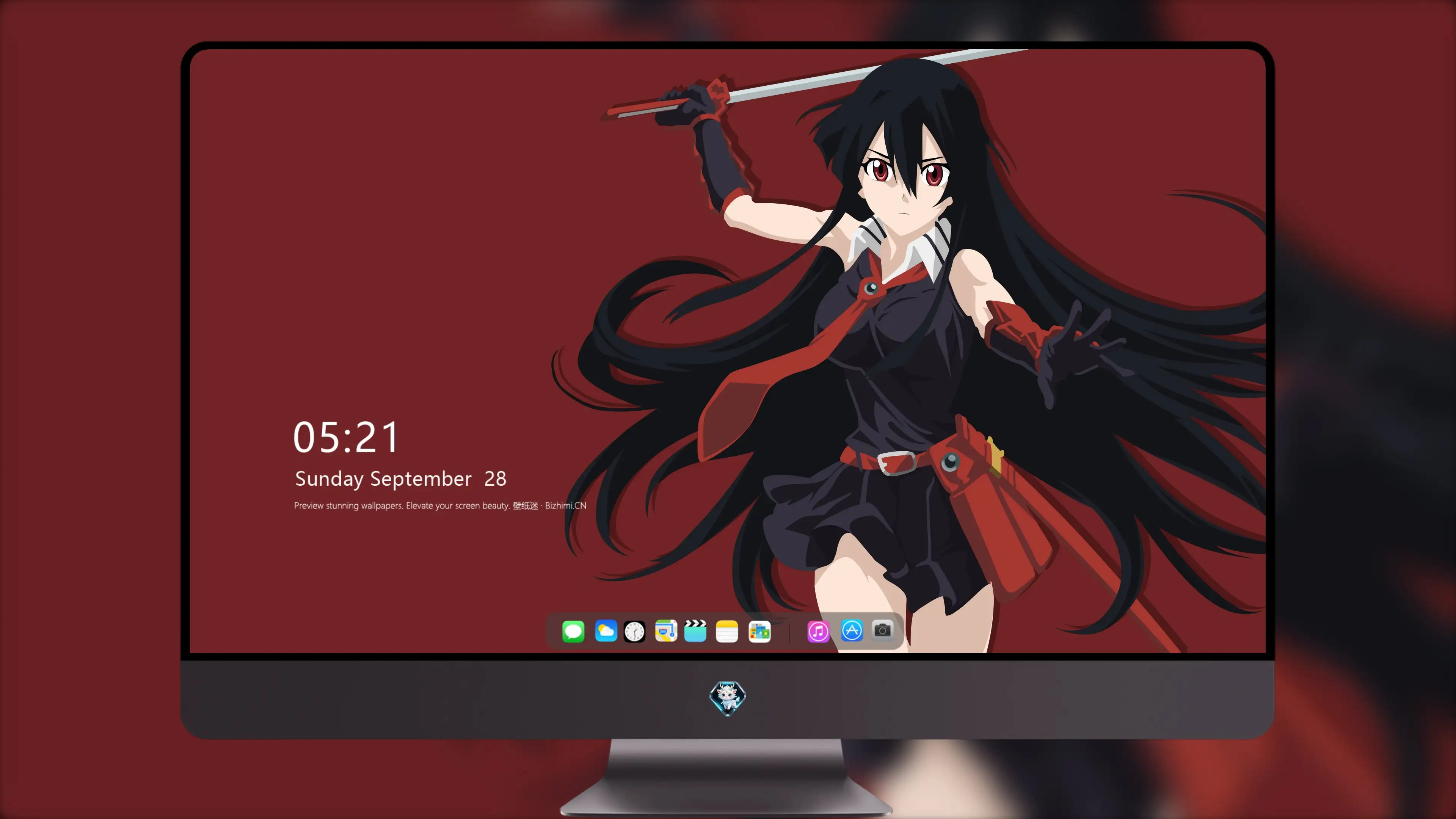The height and width of the screenshot is (819, 1456).
Task: Open the Camera app in the dock
Action: [882, 630]
